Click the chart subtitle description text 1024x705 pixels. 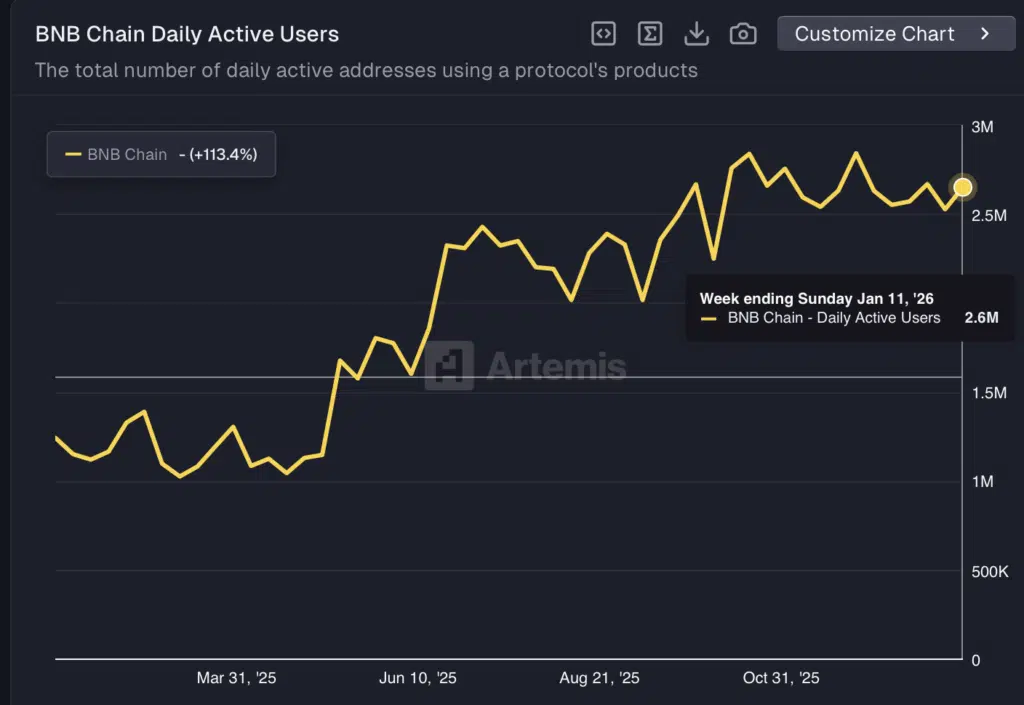(366, 71)
